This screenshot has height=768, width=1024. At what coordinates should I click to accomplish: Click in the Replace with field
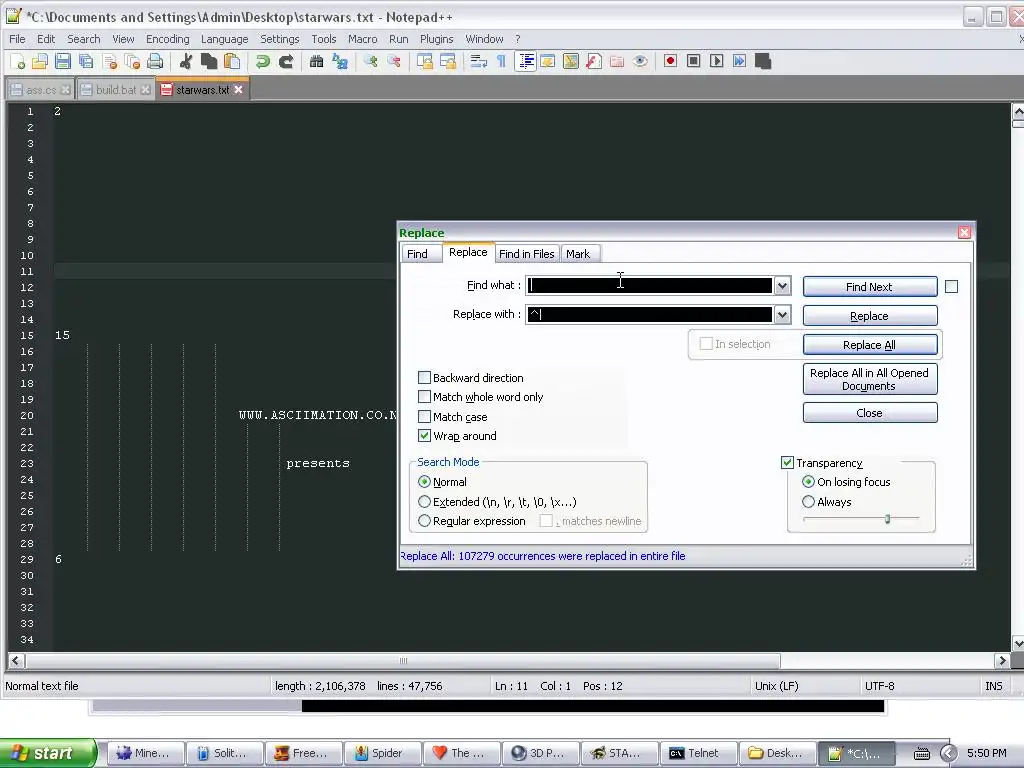(650, 315)
